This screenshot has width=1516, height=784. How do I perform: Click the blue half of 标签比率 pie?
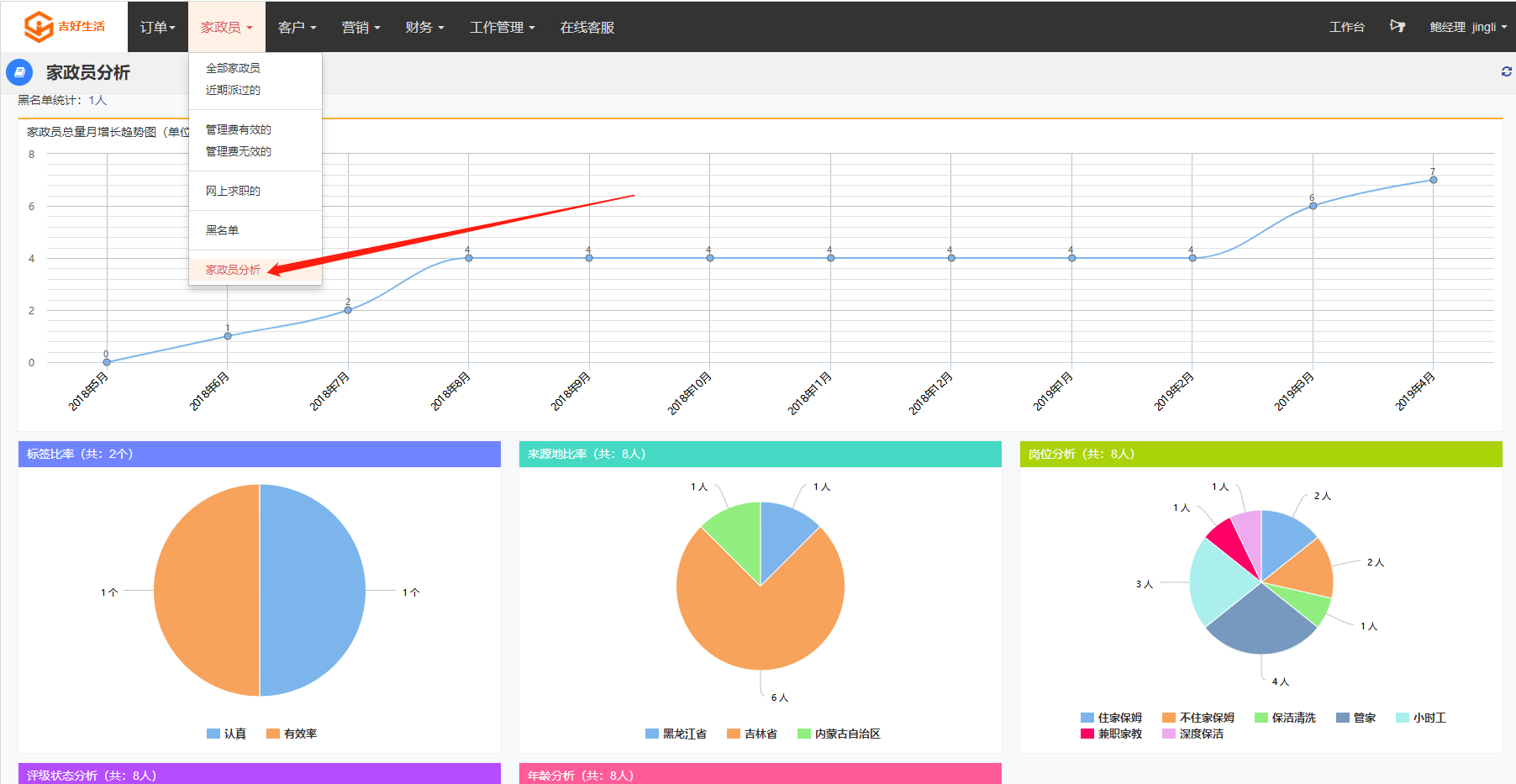tap(313, 591)
